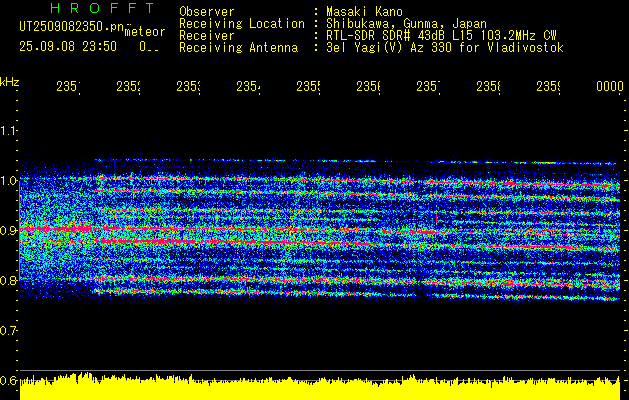Click the '3el Yagi(V) Az 330' antenna text
This screenshot has width=629, height=400.
click(445, 48)
